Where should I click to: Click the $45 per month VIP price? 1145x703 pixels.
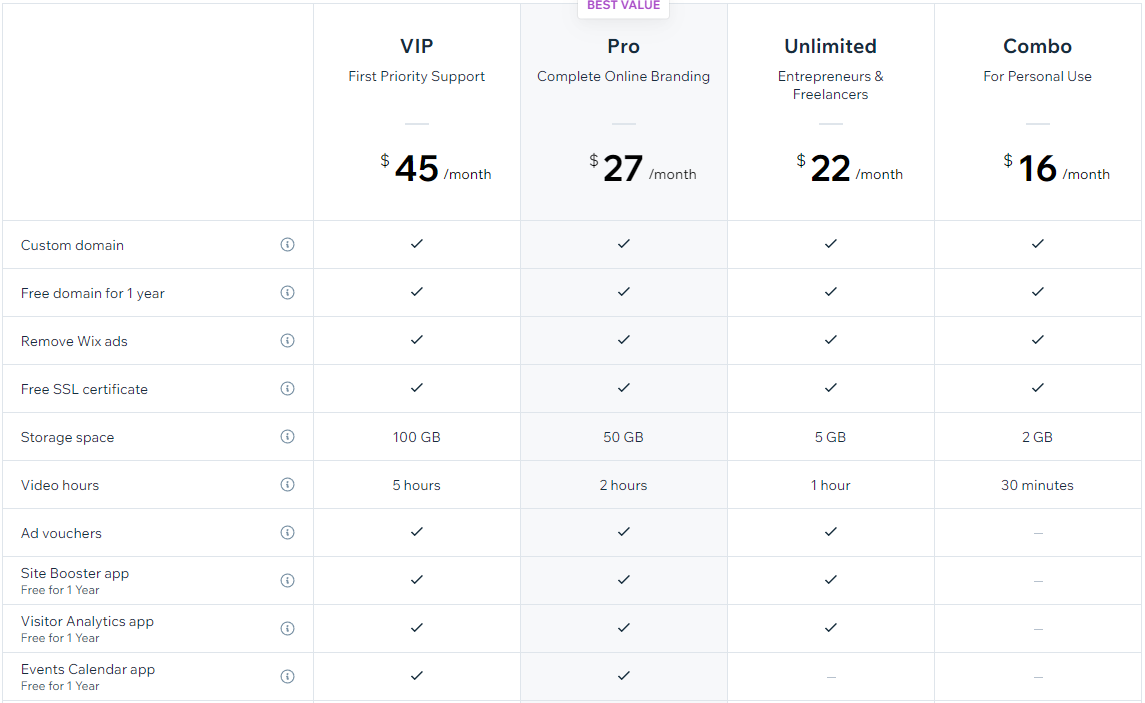417,169
